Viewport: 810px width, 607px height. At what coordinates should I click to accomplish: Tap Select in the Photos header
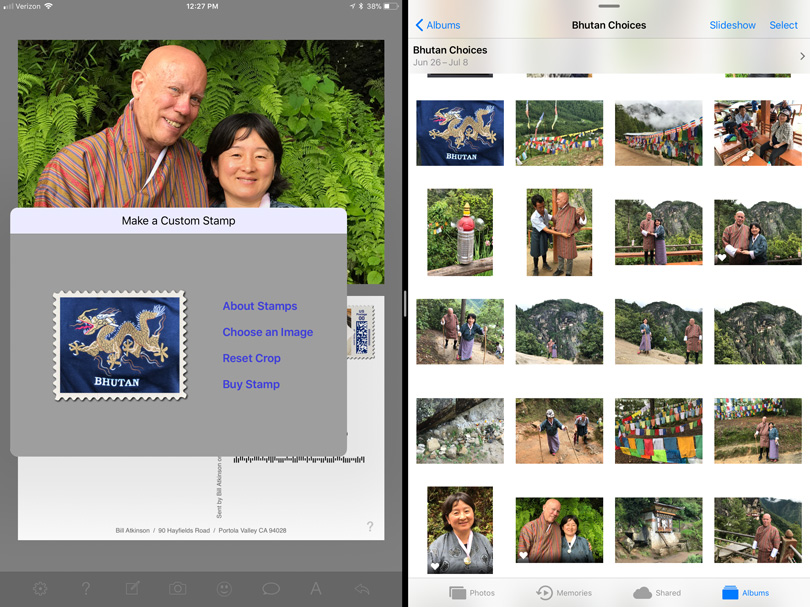(783, 25)
